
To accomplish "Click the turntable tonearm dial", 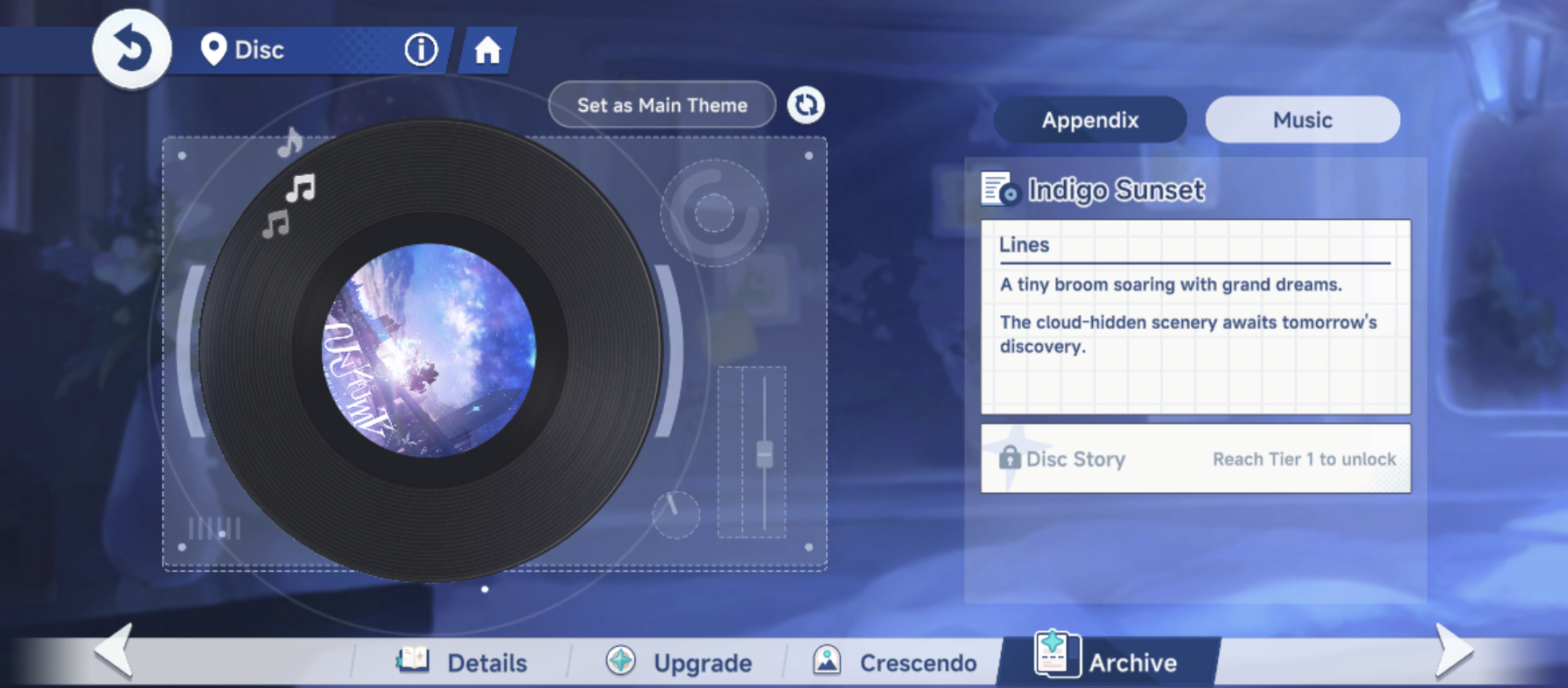I will tap(714, 213).
